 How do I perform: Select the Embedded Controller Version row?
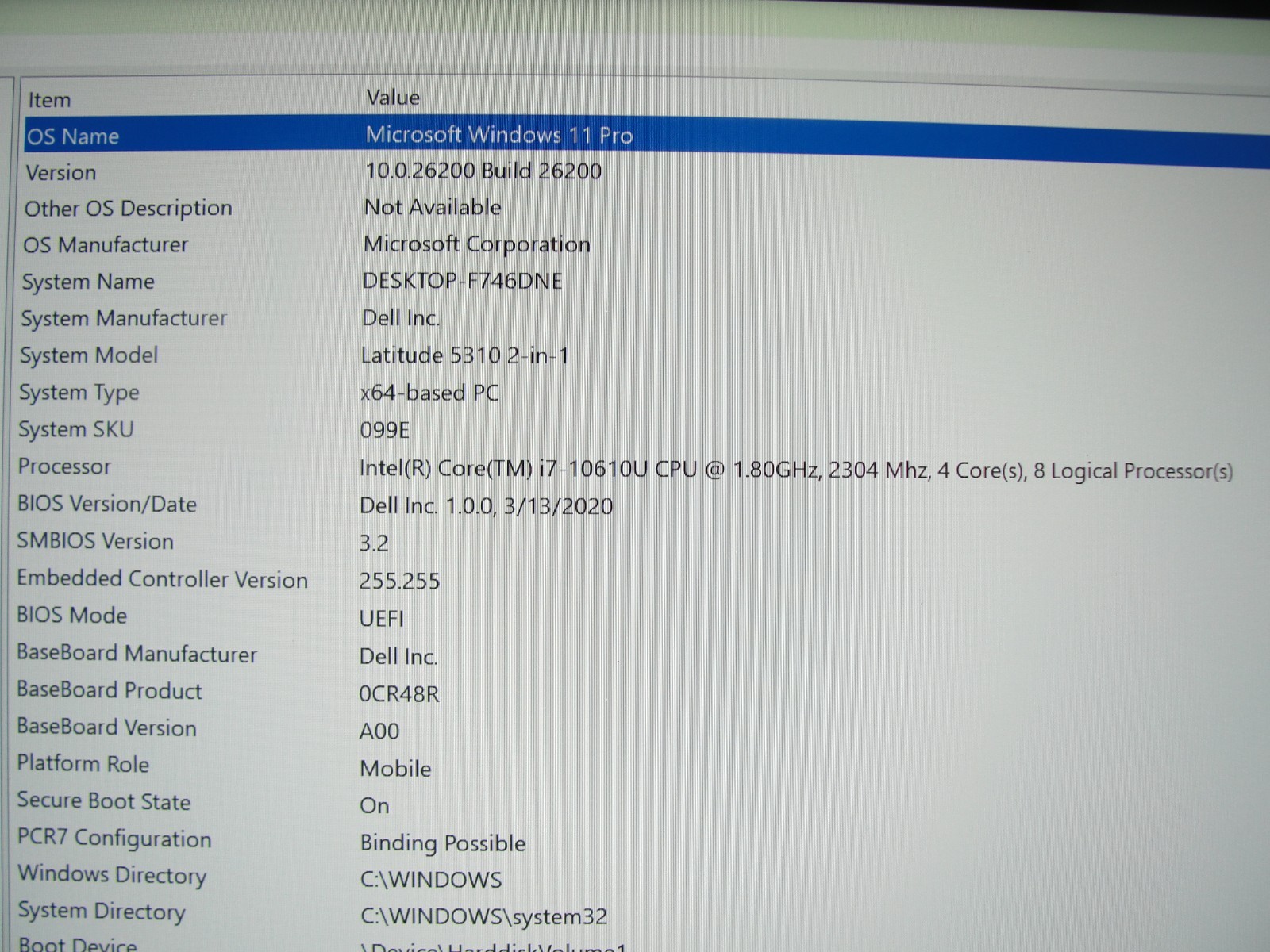point(163,579)
